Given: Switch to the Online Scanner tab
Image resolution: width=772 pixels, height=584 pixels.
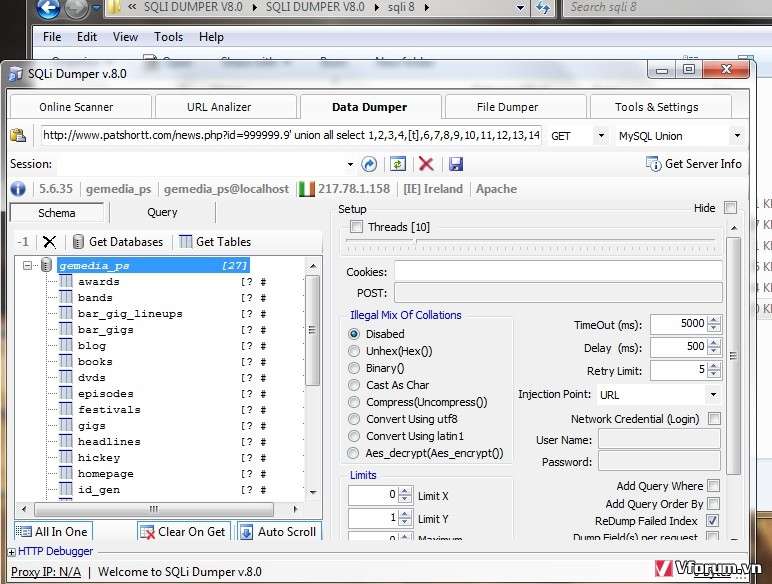Looking at the screenshot, I should [76, 107].
